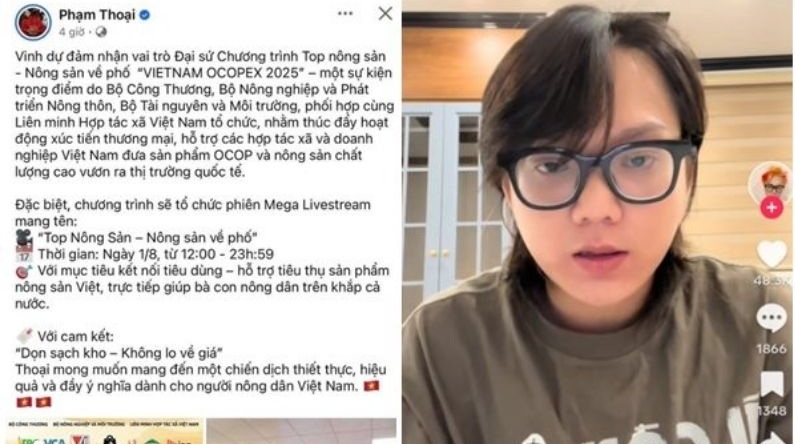Click the target emoji before 'Với mục tiêu'
795x445 pixels.
pyautogui.click(x=24, y=271)
